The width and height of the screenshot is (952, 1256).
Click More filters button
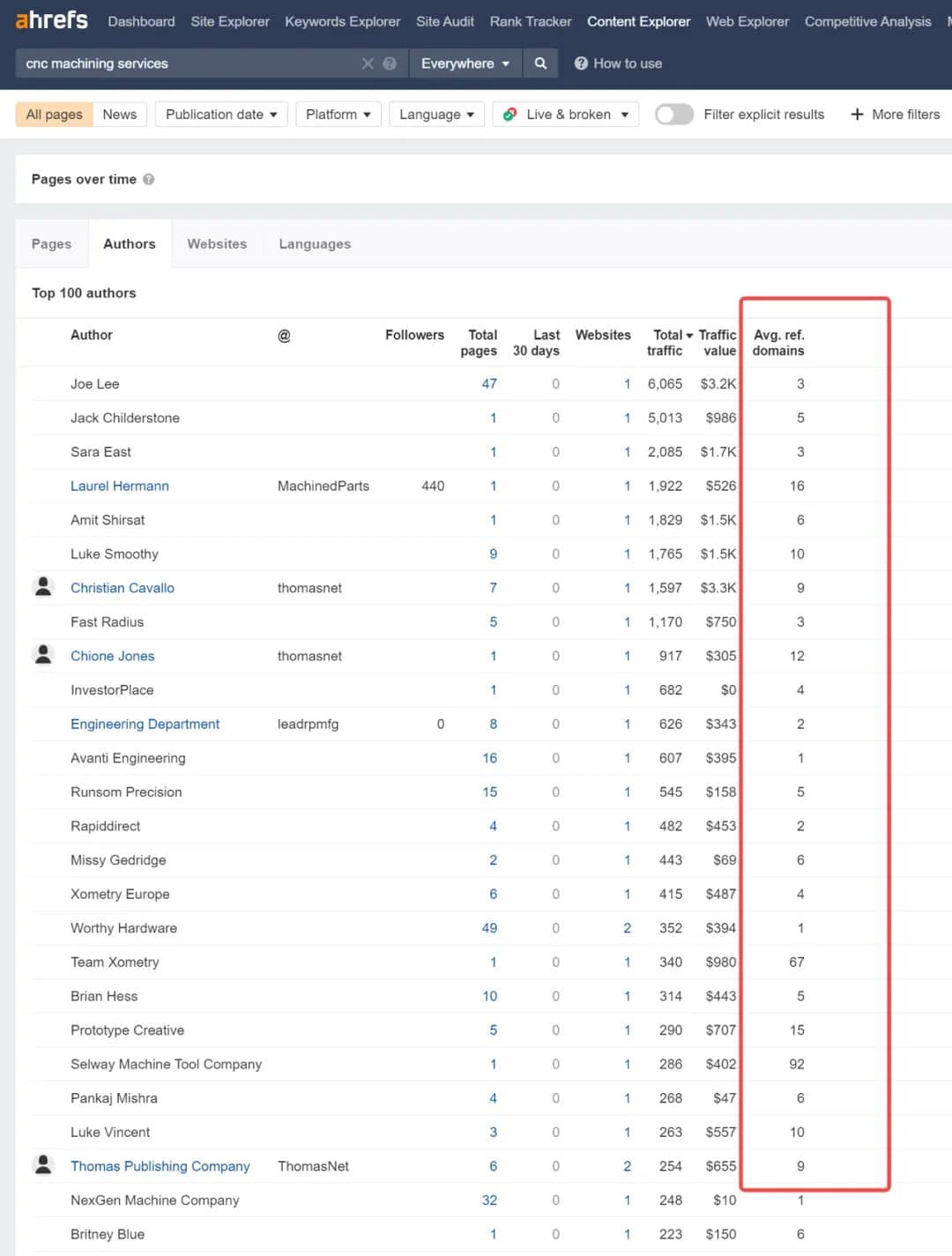895,115
